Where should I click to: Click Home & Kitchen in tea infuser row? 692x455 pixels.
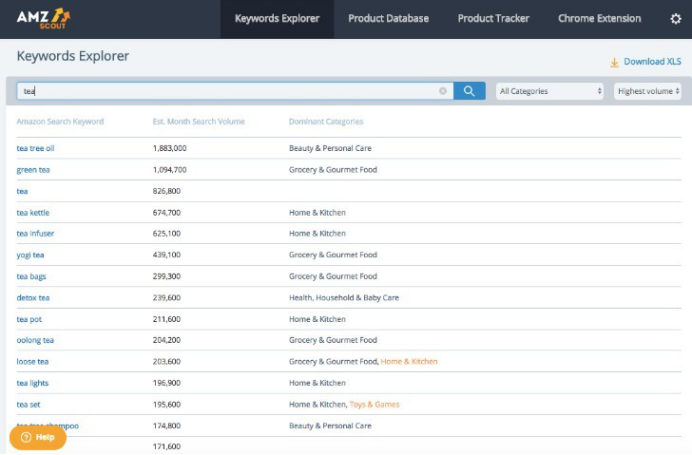click(x=317, y=233)
